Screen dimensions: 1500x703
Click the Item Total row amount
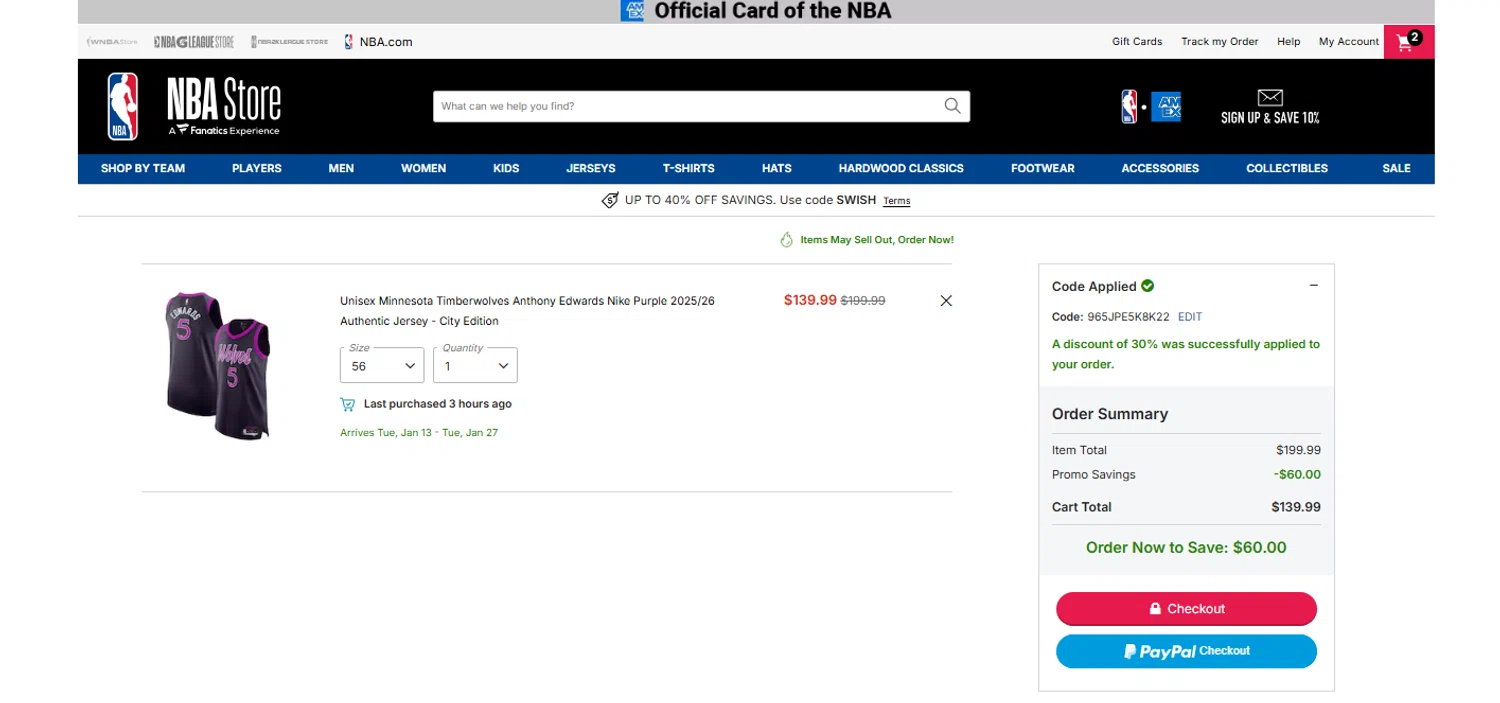tap(1298, 450)
